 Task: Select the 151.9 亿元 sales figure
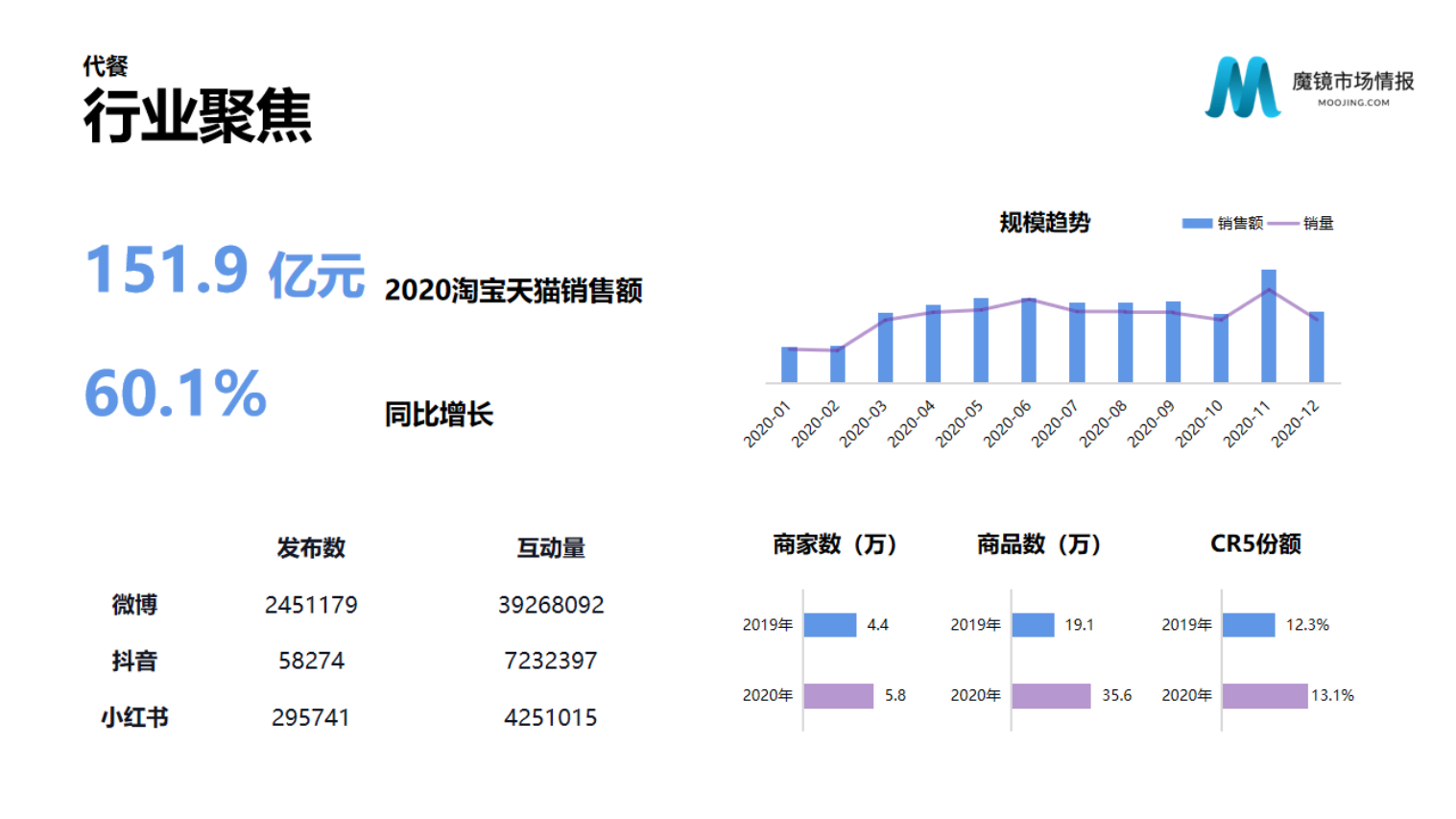pyautogui.click(x=225, y=271)
